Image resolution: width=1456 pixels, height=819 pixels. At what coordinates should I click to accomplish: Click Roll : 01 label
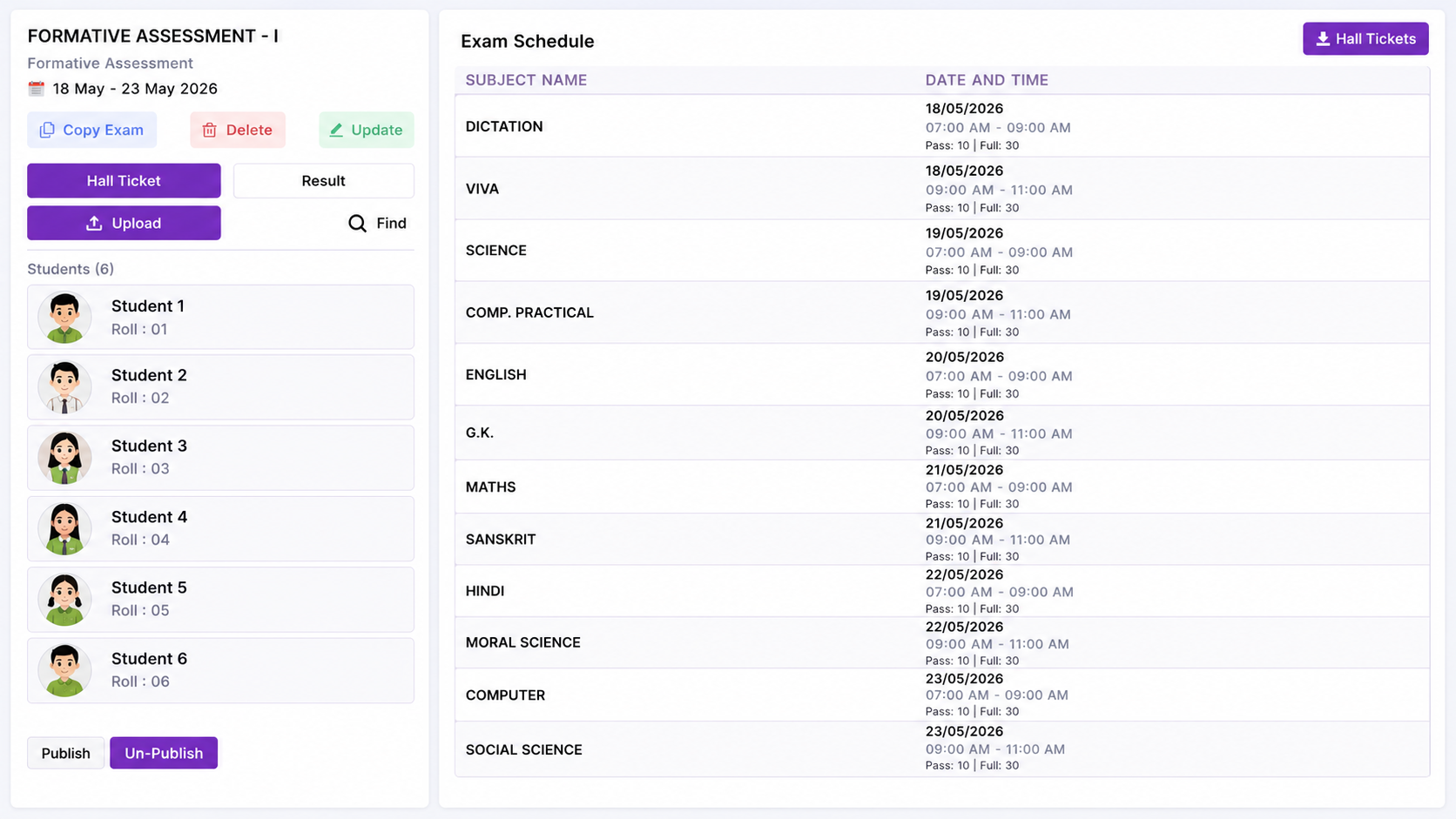coord(139,329)
